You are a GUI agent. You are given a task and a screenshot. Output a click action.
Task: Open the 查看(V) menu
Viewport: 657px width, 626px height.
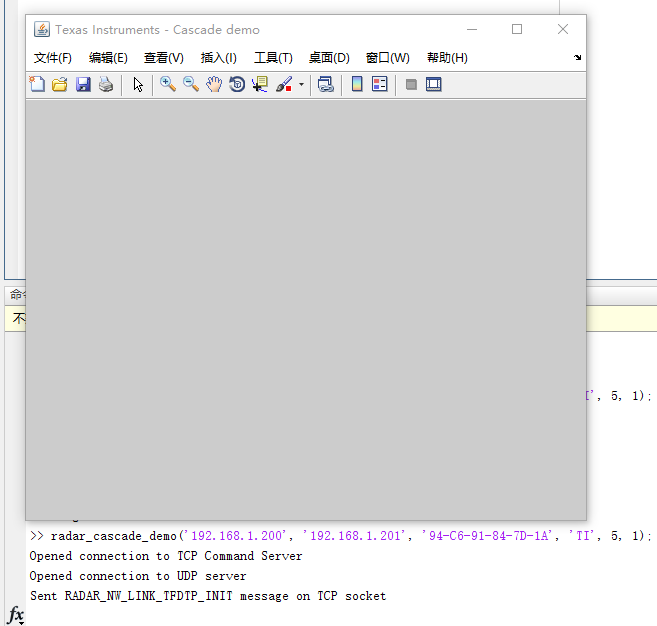point(164,58)
